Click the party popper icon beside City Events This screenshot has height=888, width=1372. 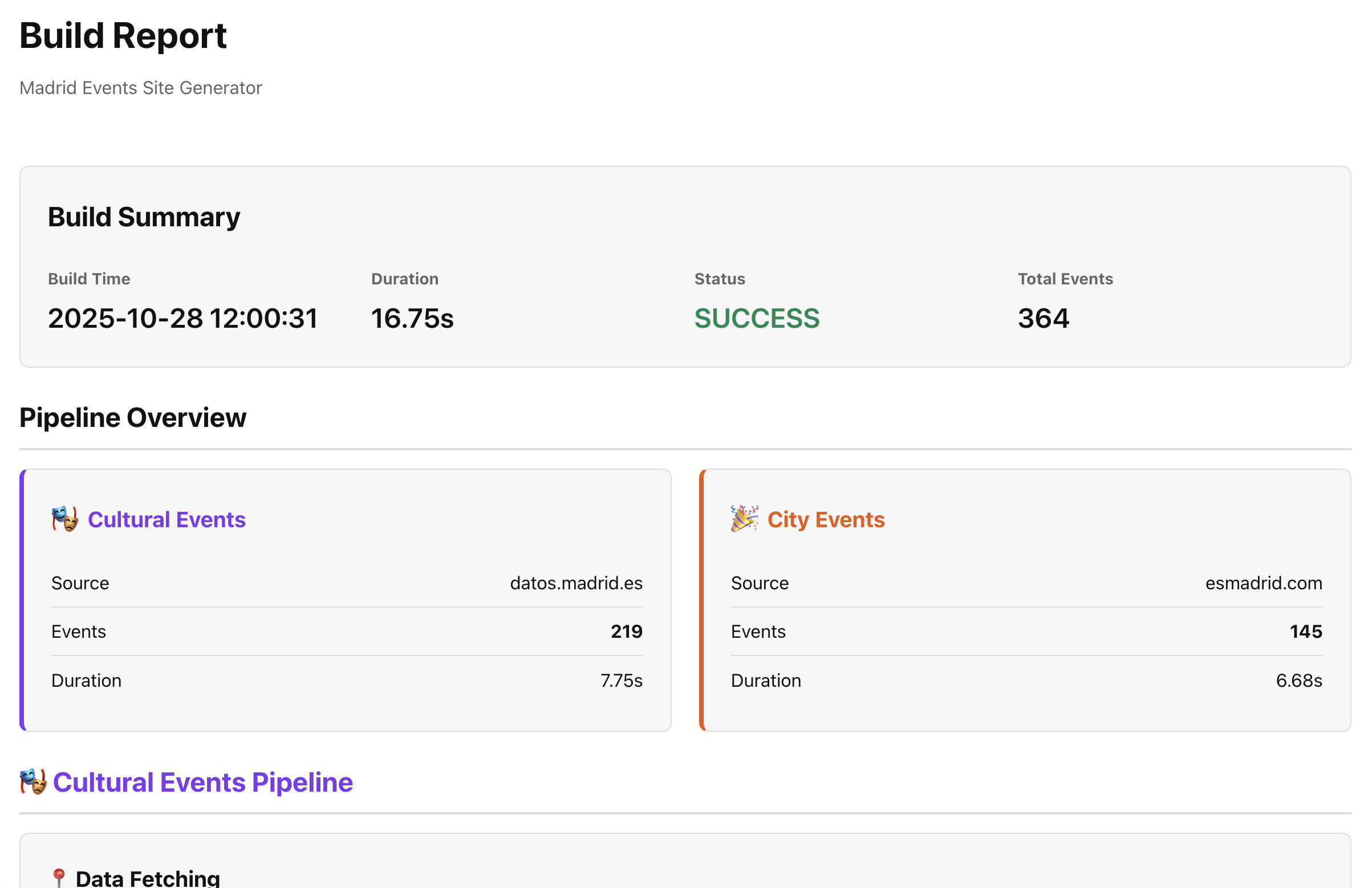coord(744,519)
